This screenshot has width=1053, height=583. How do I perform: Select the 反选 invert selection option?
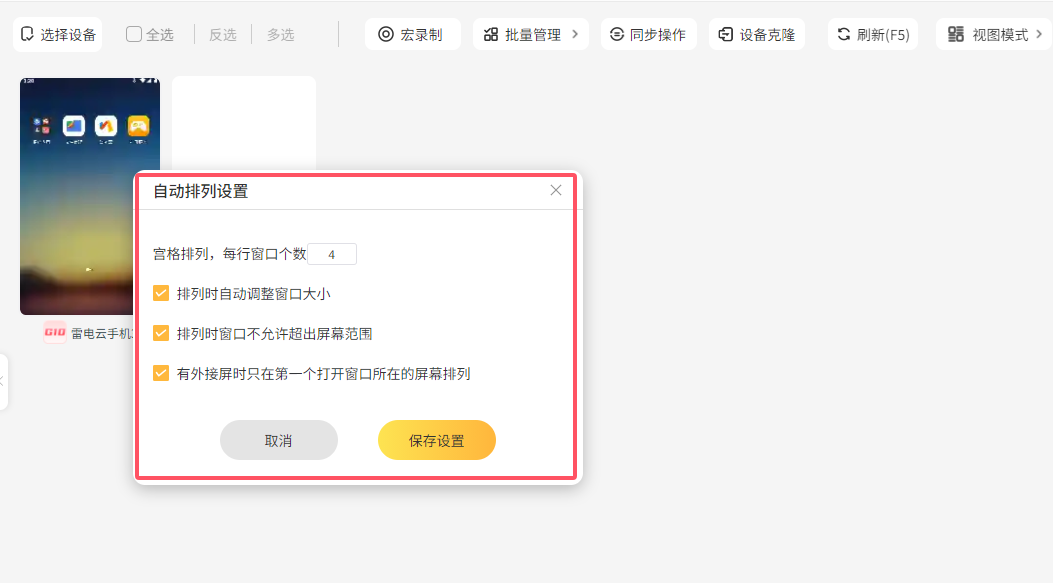click(222, 34)
